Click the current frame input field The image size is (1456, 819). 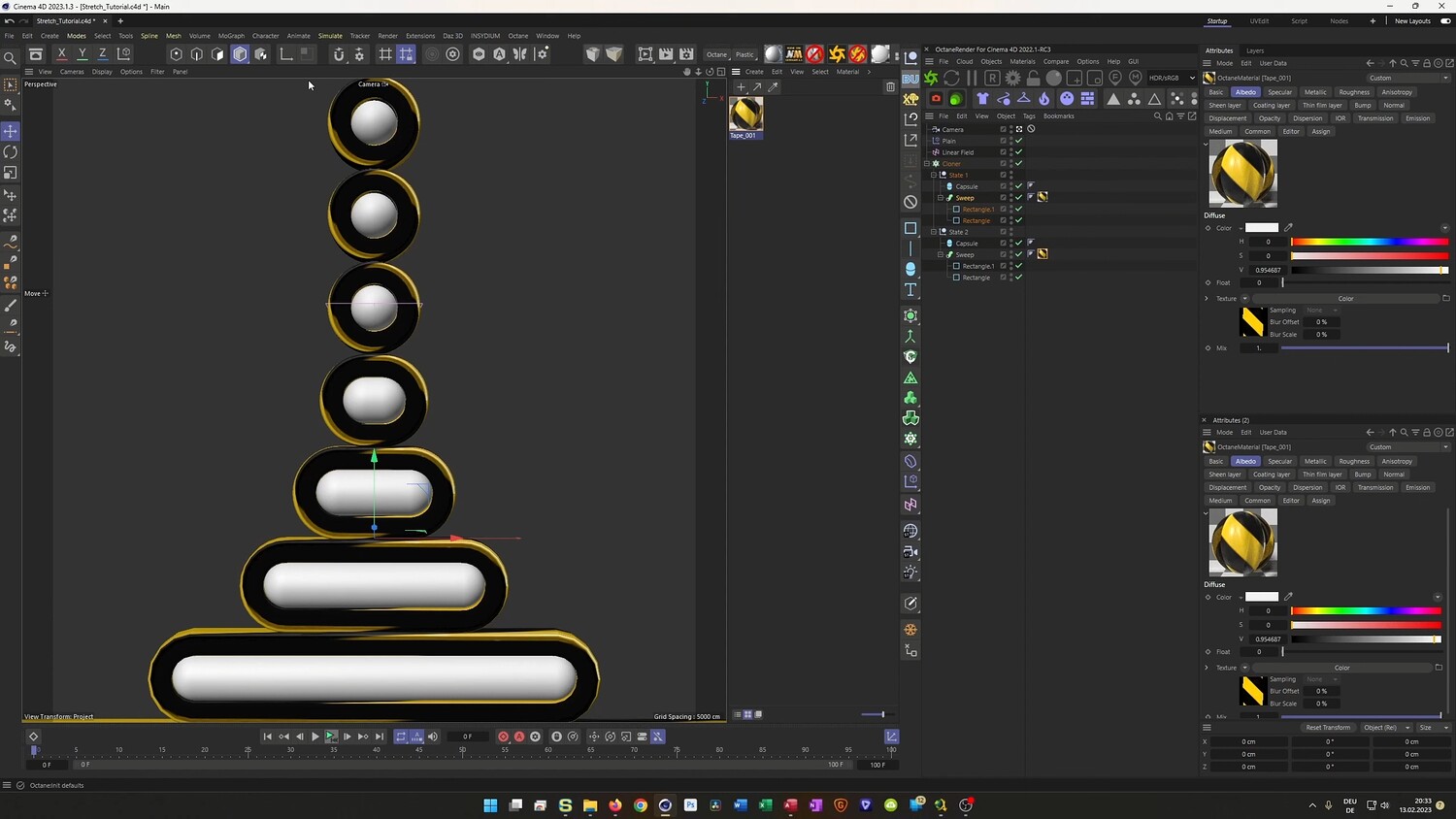click(x=468, y=737)
